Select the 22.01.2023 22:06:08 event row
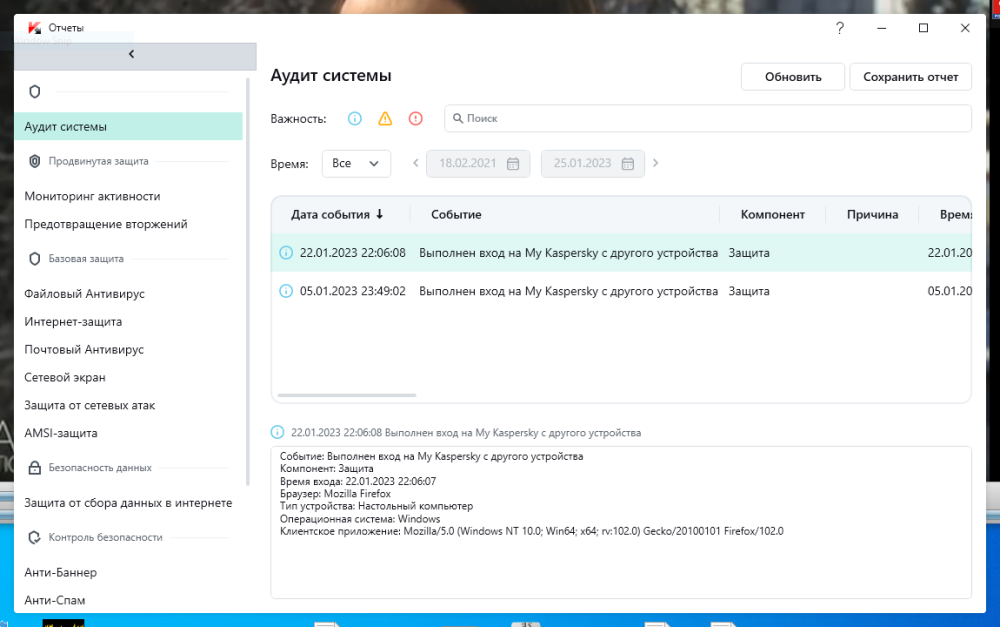This screenshot has width=1000, height=627. point(621,253)
